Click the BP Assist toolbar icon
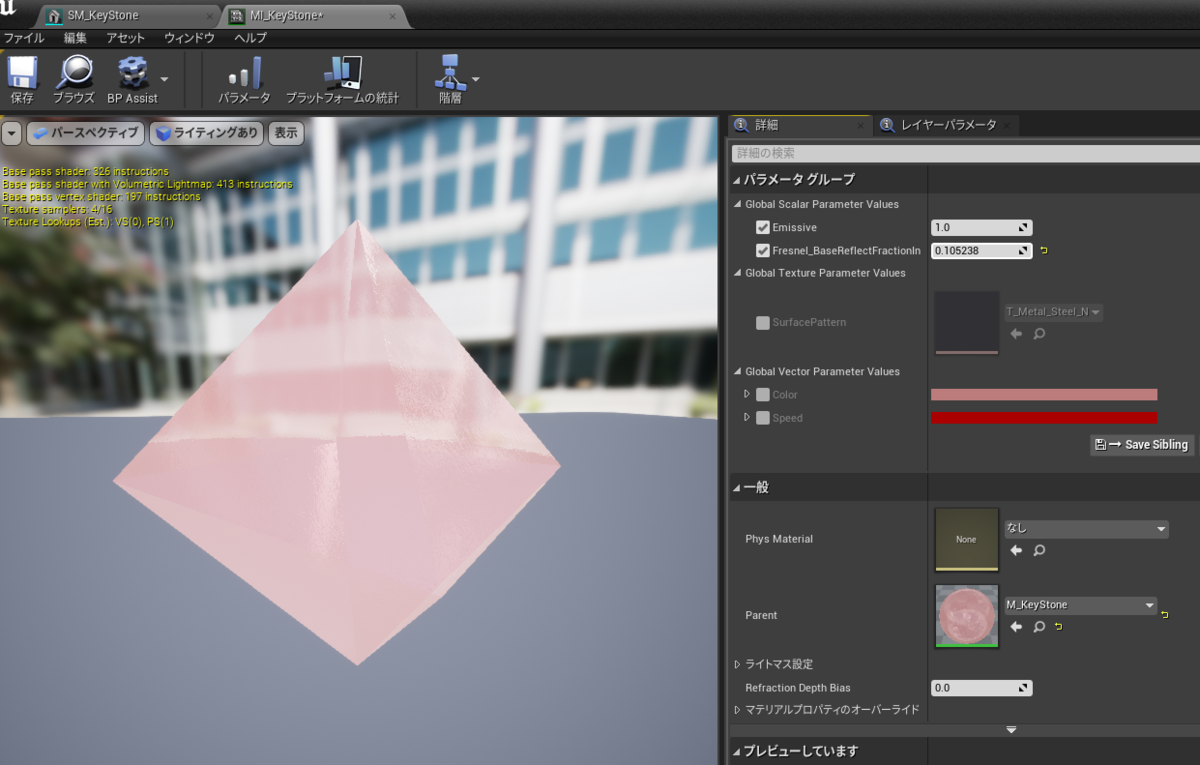Screen dimensions: 1200x765 point(132,72)
